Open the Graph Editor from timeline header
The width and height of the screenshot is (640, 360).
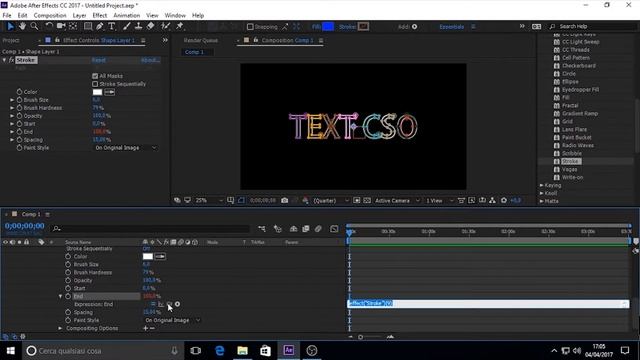[x=334, y=229]
